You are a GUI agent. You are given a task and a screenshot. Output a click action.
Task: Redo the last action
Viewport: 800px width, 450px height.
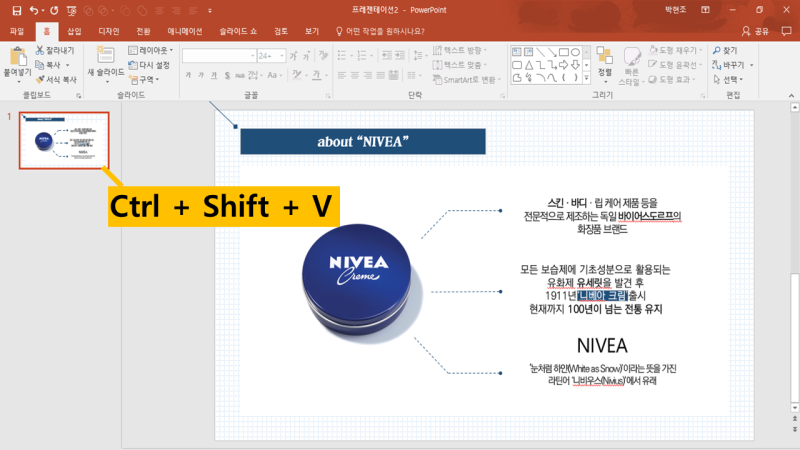(54, 10)
